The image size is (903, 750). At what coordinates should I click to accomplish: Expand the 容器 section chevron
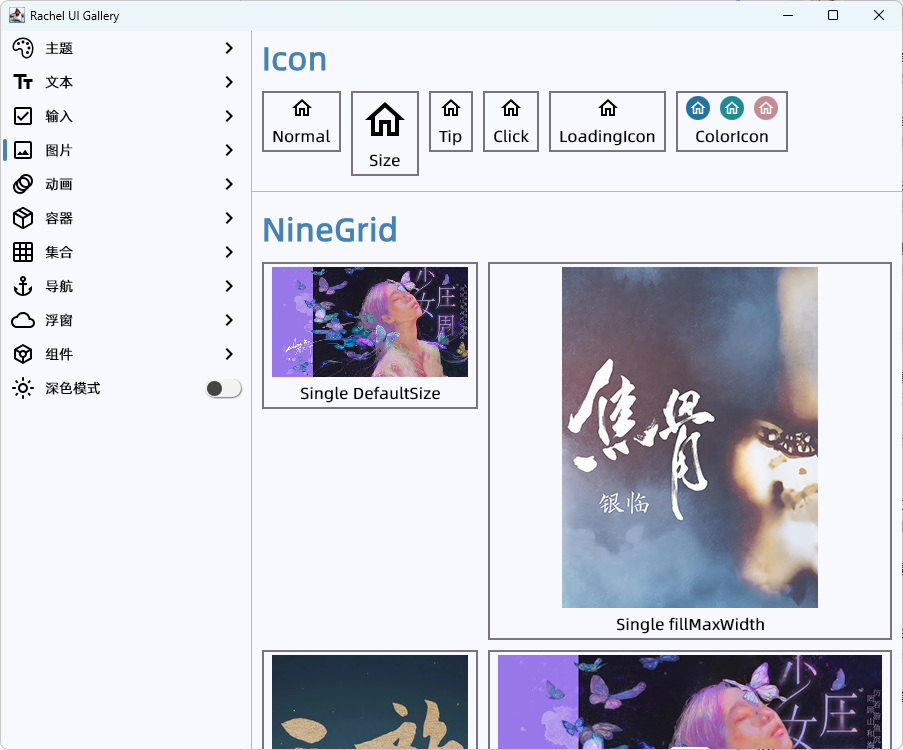coord(229,218)
